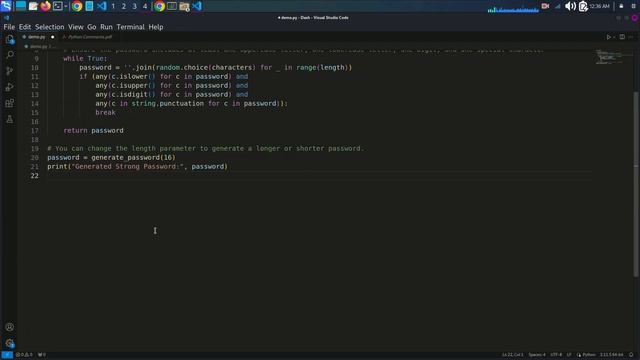
Task: Click the print statement on line 21
Action: (137, 167)
